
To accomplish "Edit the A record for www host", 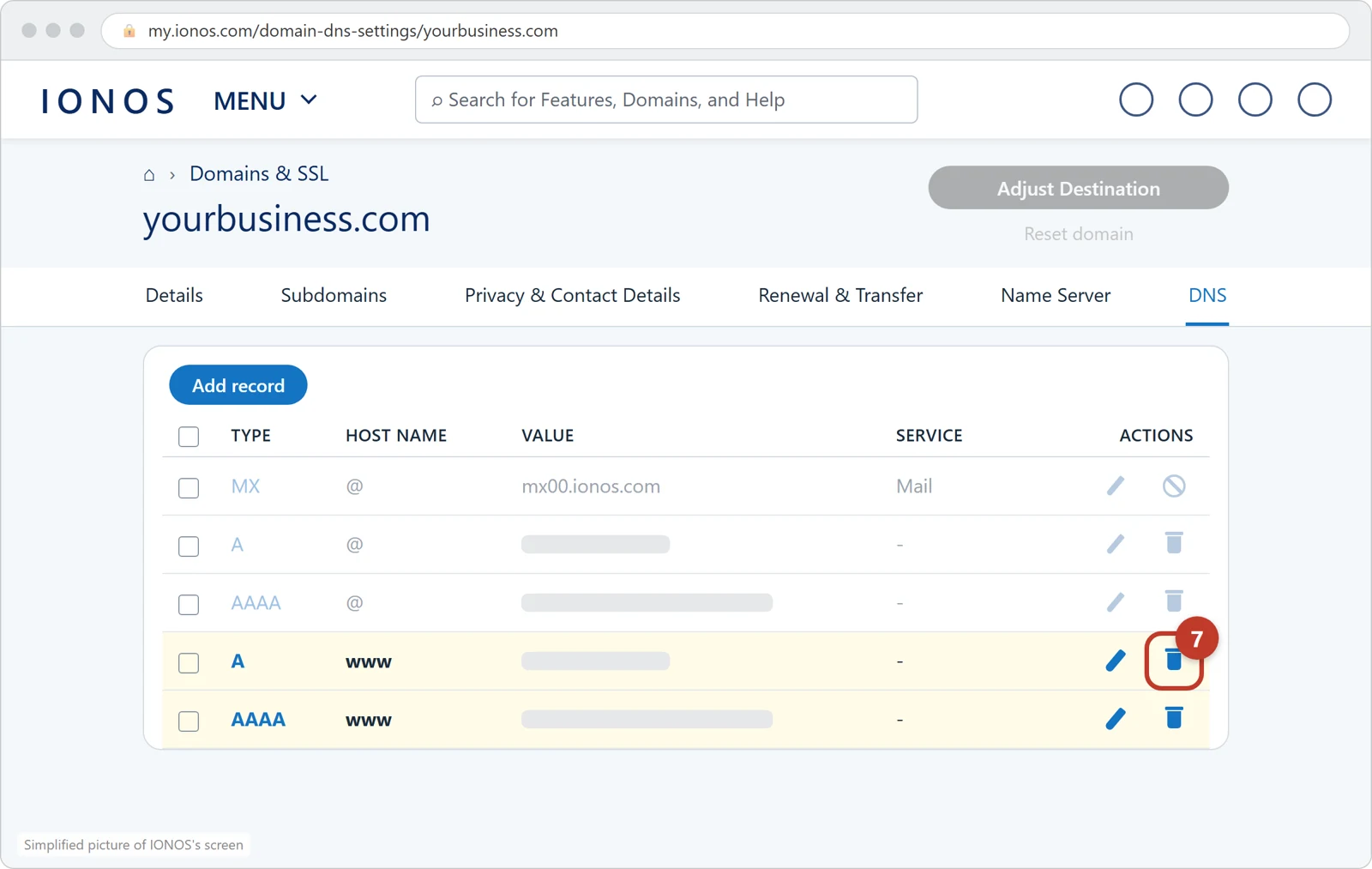I will (x=1115, y=661).
